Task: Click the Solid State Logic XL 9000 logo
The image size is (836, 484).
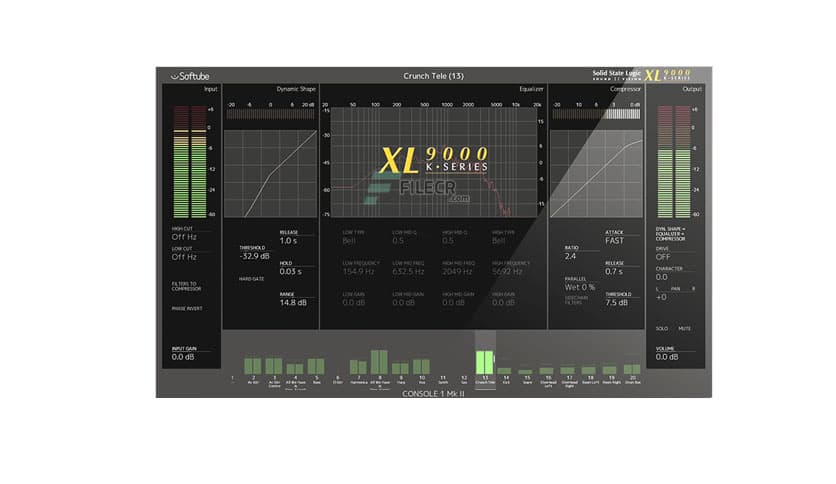Action: coord(641,75)
